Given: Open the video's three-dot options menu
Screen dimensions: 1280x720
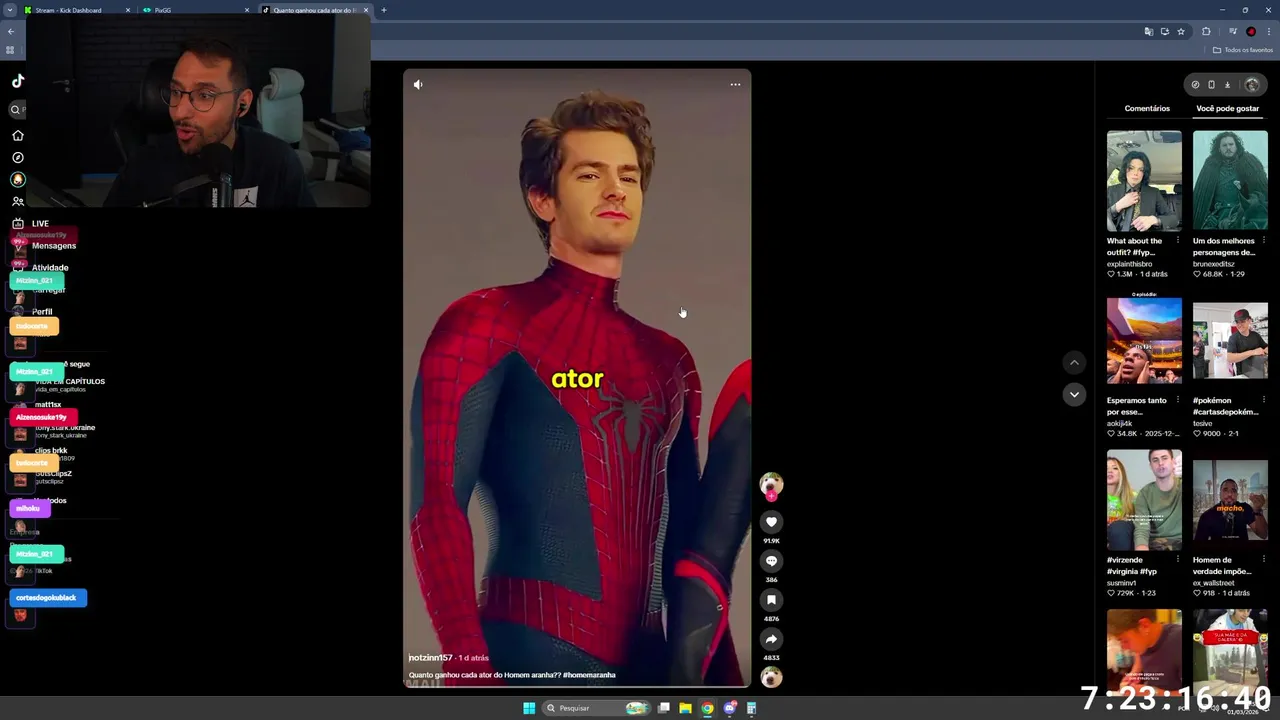Looking at the screenshot, I should coord(735,85).
